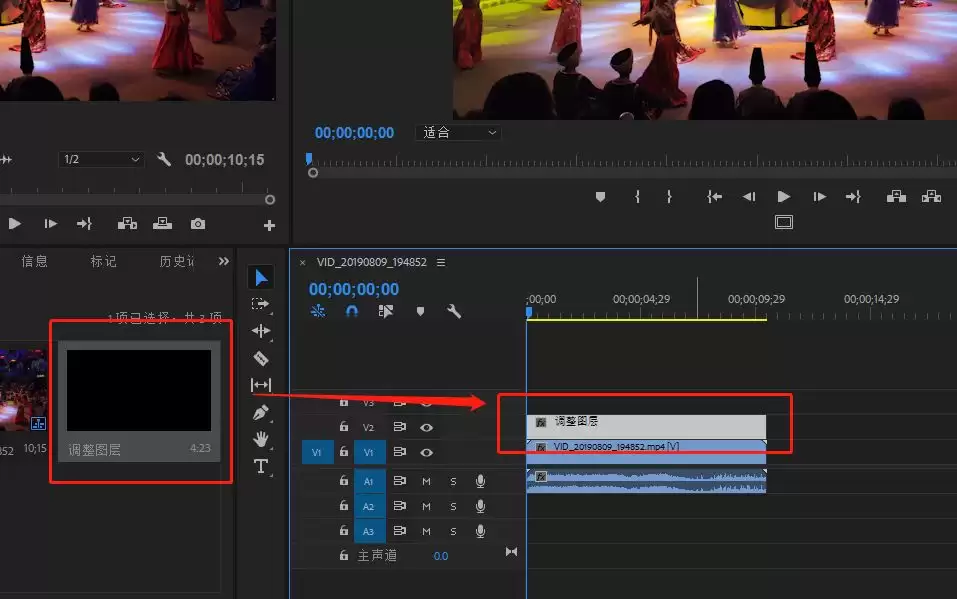
Task: Mute the A2 audio track
Action: [x=426, y=507]
